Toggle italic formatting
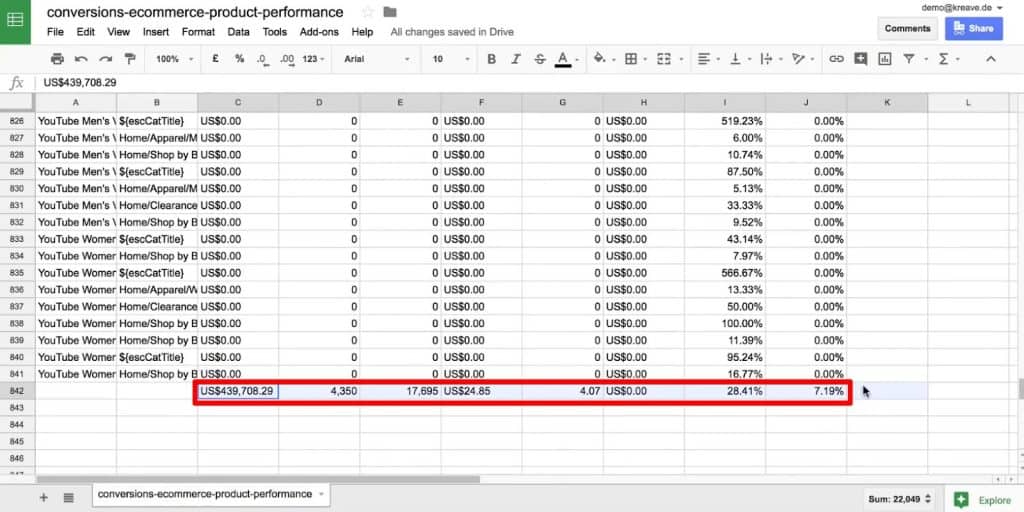 [516, 59]
